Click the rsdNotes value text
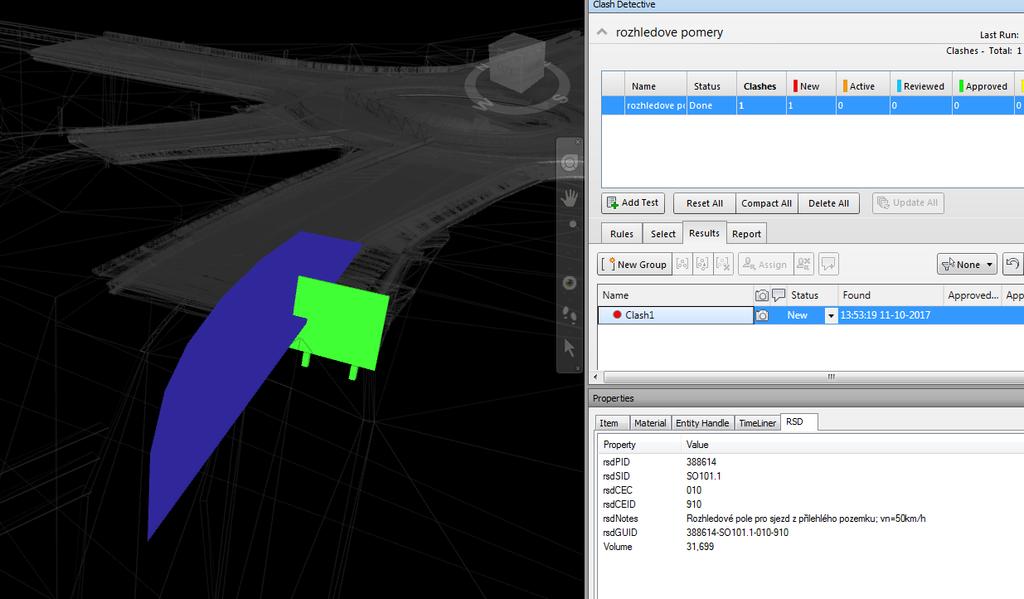 tap(806, 519)
